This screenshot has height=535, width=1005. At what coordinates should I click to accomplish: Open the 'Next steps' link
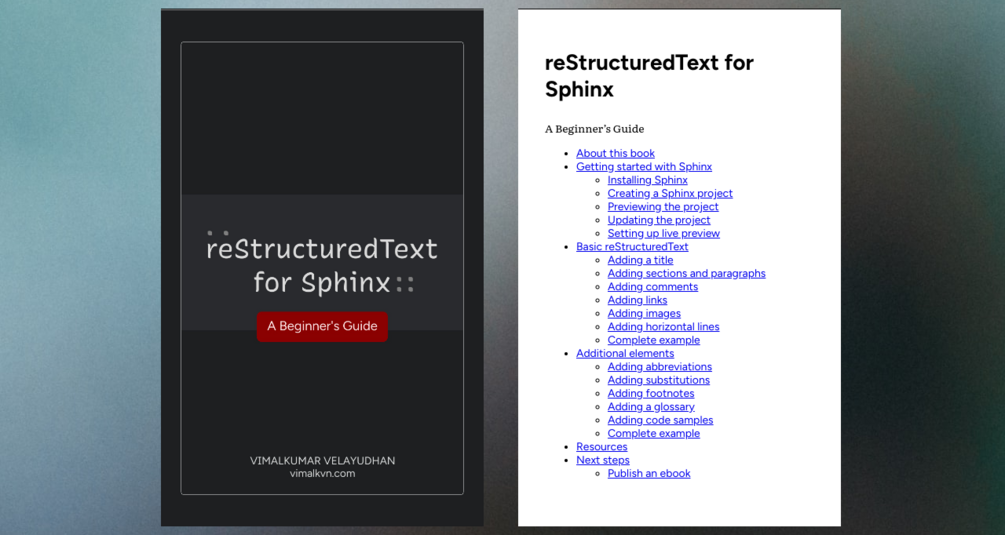602,460
